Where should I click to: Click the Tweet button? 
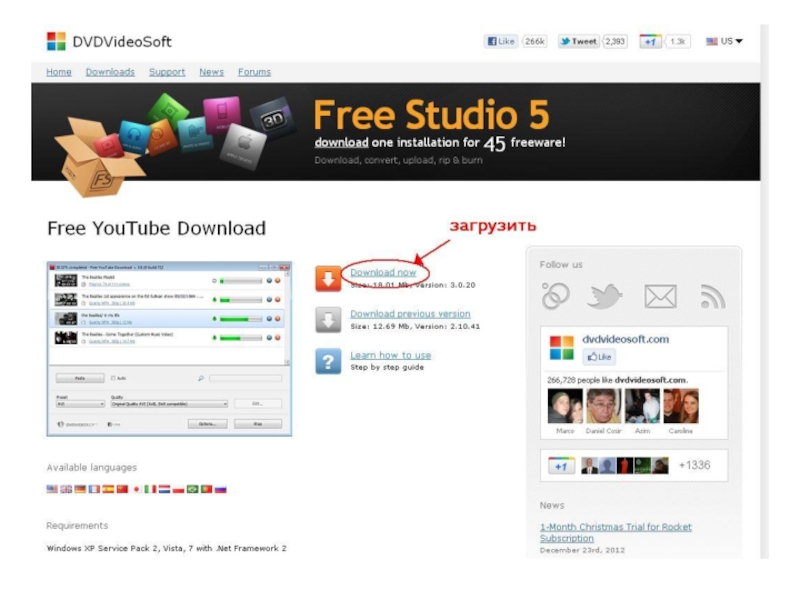(579, 41)
